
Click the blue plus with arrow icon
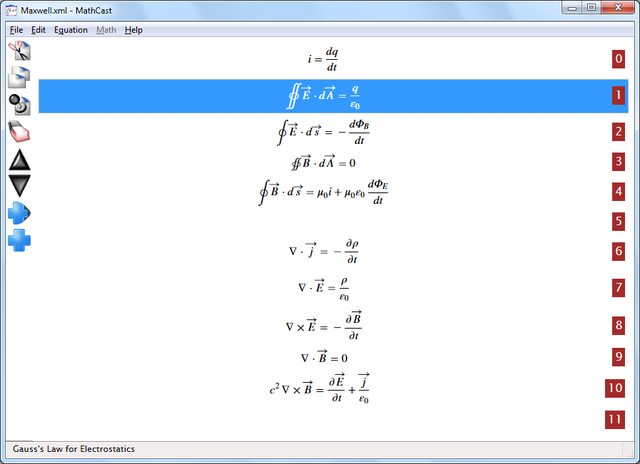[19, 213]
